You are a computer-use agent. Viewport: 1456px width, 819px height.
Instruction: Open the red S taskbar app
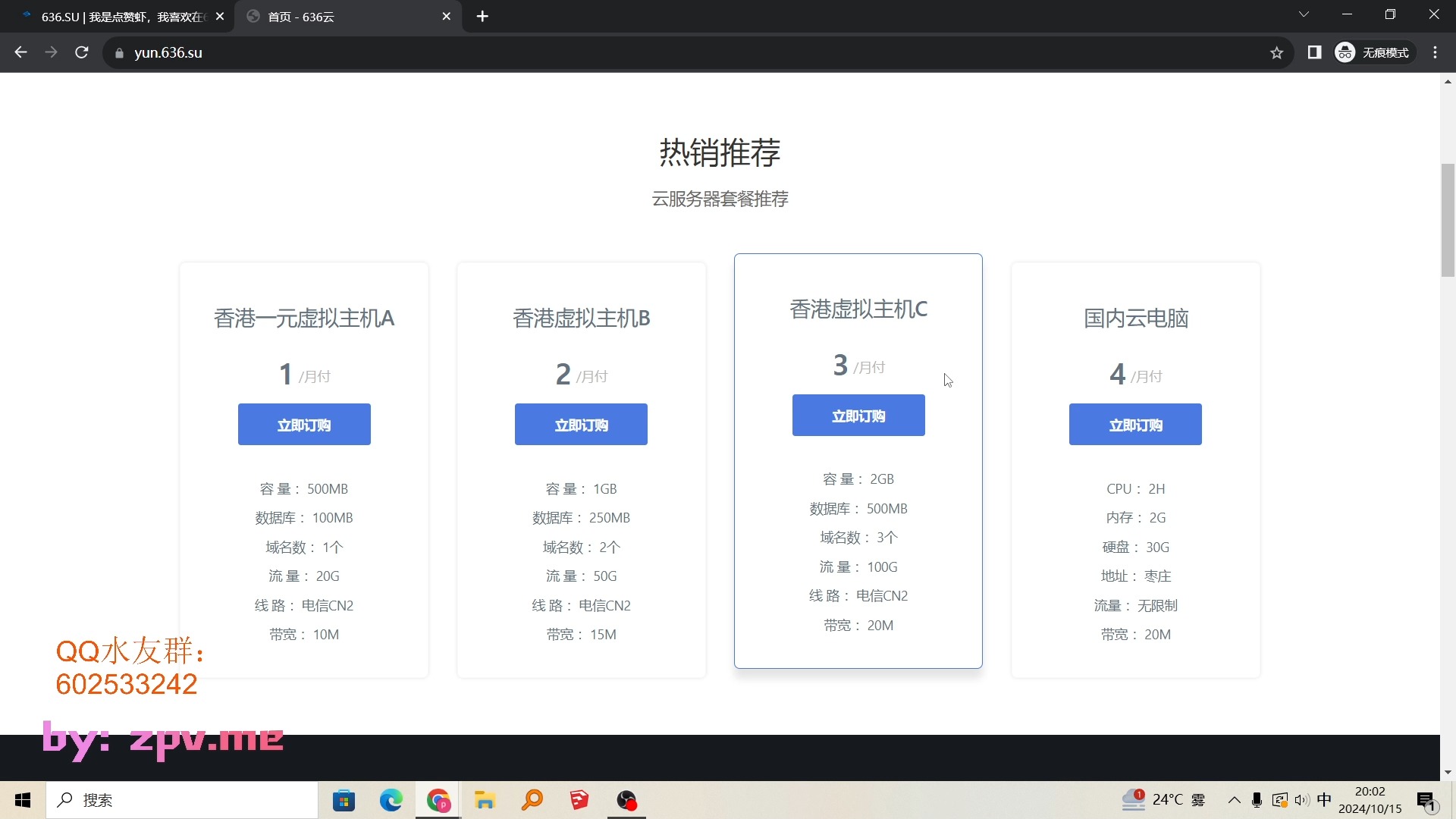579,800
